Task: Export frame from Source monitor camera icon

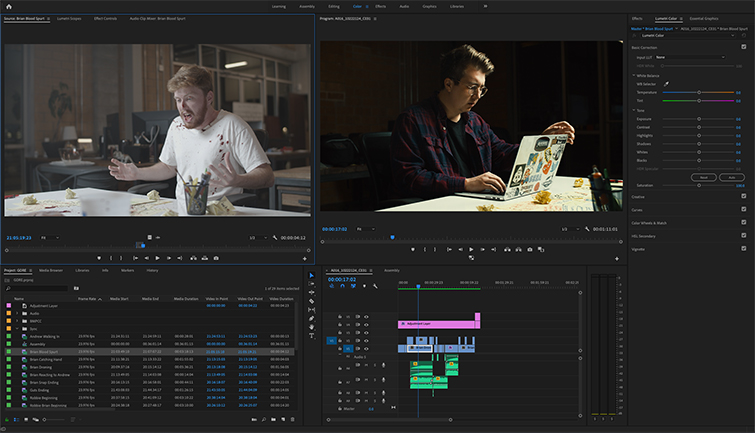Action: (216, 258)
